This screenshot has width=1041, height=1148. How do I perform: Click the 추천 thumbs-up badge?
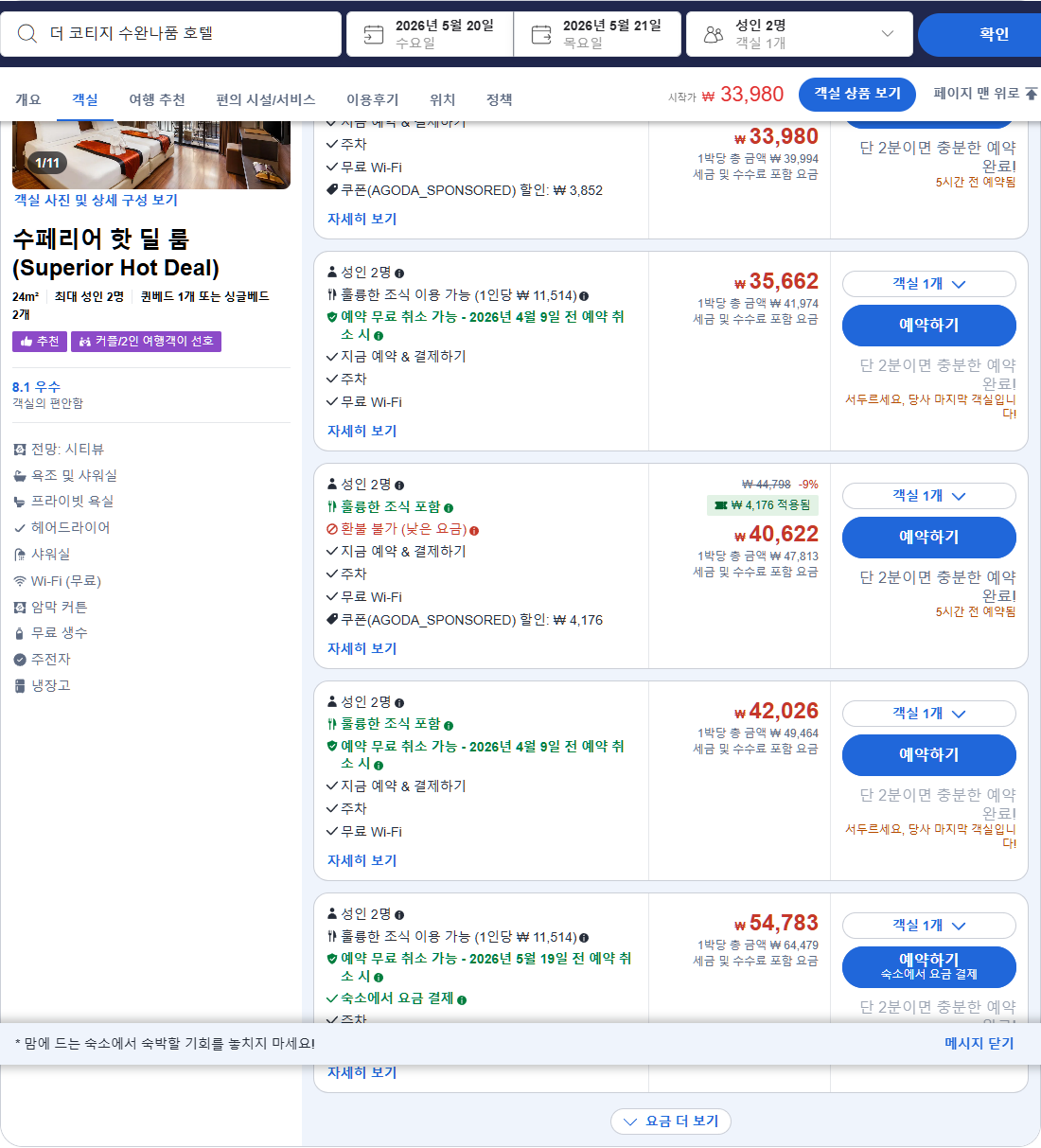point(39,341)
